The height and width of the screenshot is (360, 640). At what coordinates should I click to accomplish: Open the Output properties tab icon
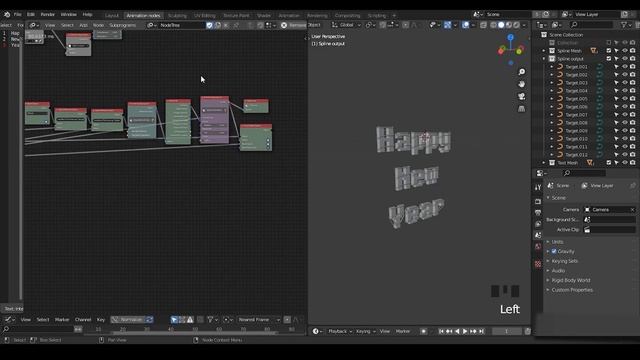(x=538, y=213)
